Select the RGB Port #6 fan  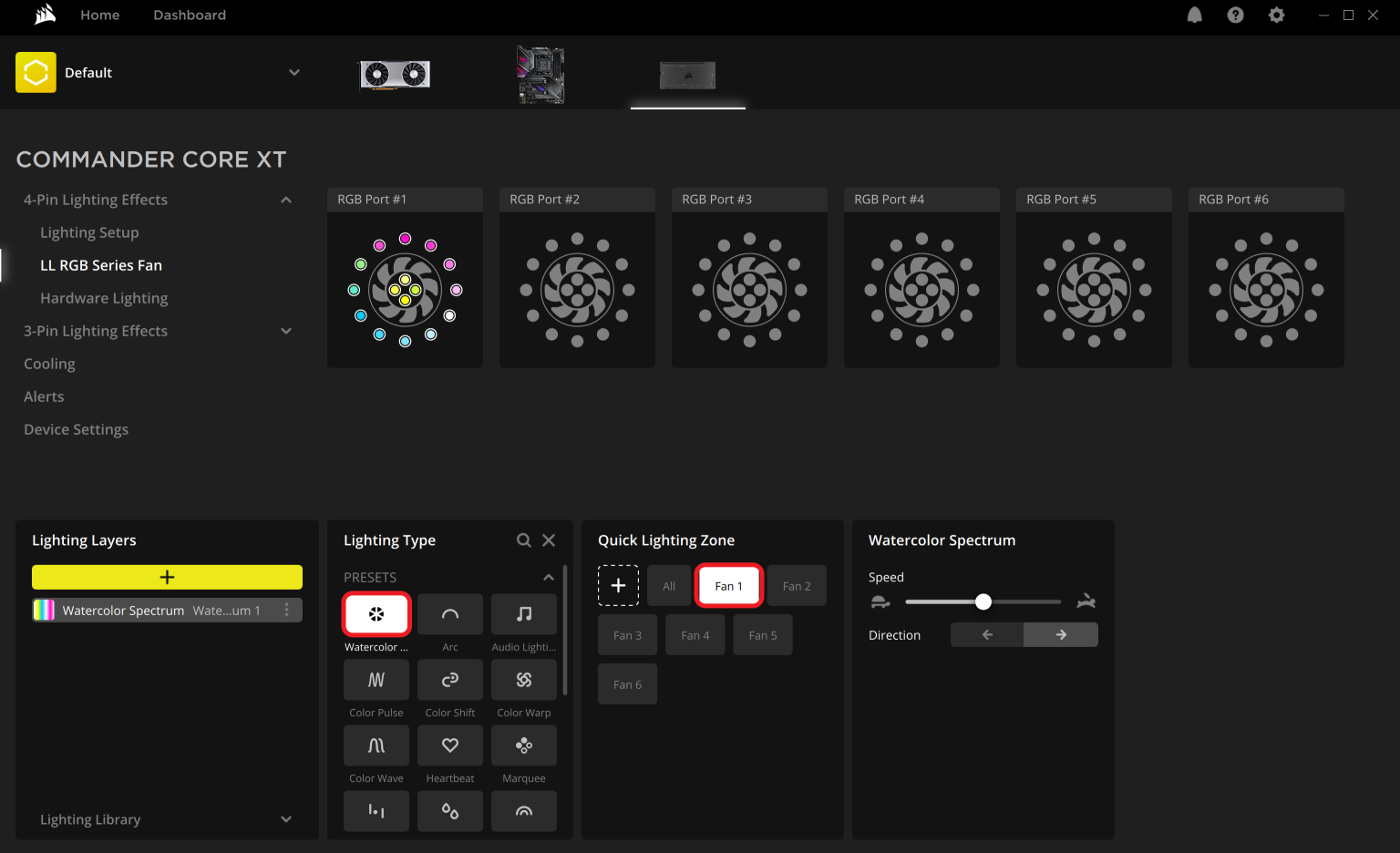point(1266,290)
